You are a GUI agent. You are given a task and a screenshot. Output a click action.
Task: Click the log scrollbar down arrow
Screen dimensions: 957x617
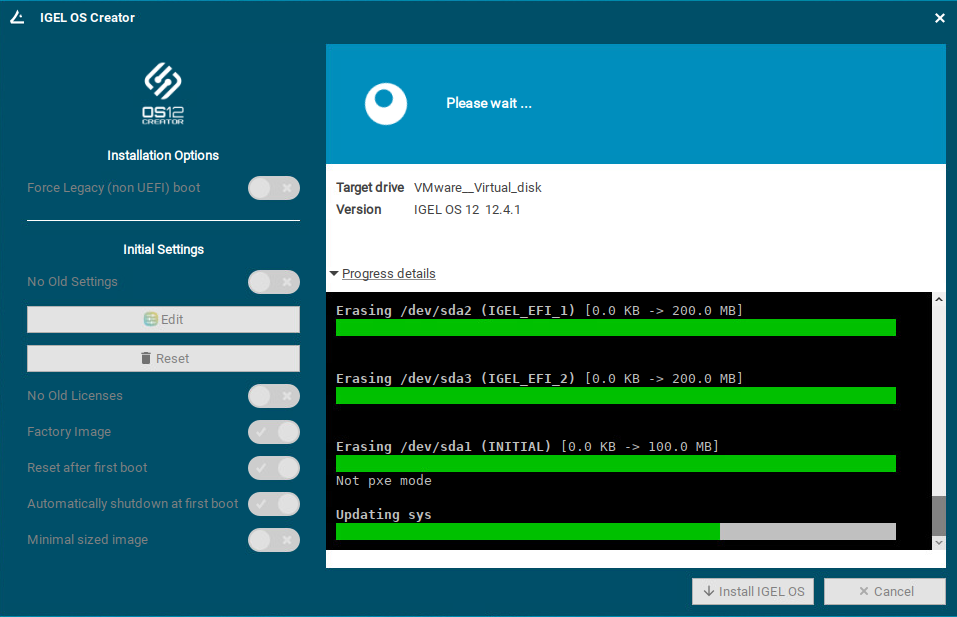click(938, 542)
